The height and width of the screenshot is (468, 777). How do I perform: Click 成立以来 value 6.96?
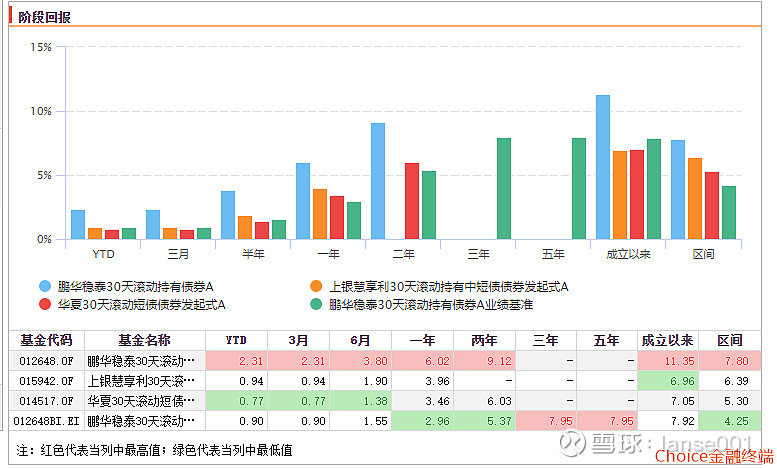pos(682,381)
